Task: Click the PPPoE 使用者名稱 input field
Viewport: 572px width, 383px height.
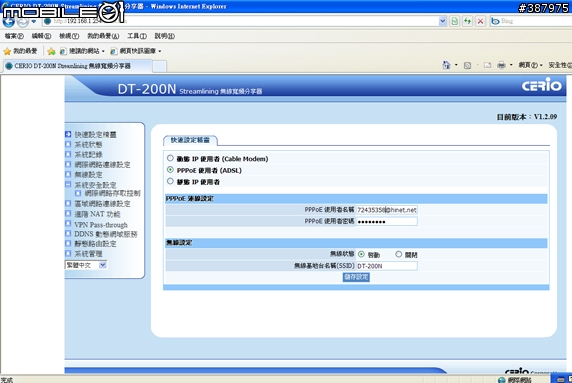Action: click(x=387, y=210)
